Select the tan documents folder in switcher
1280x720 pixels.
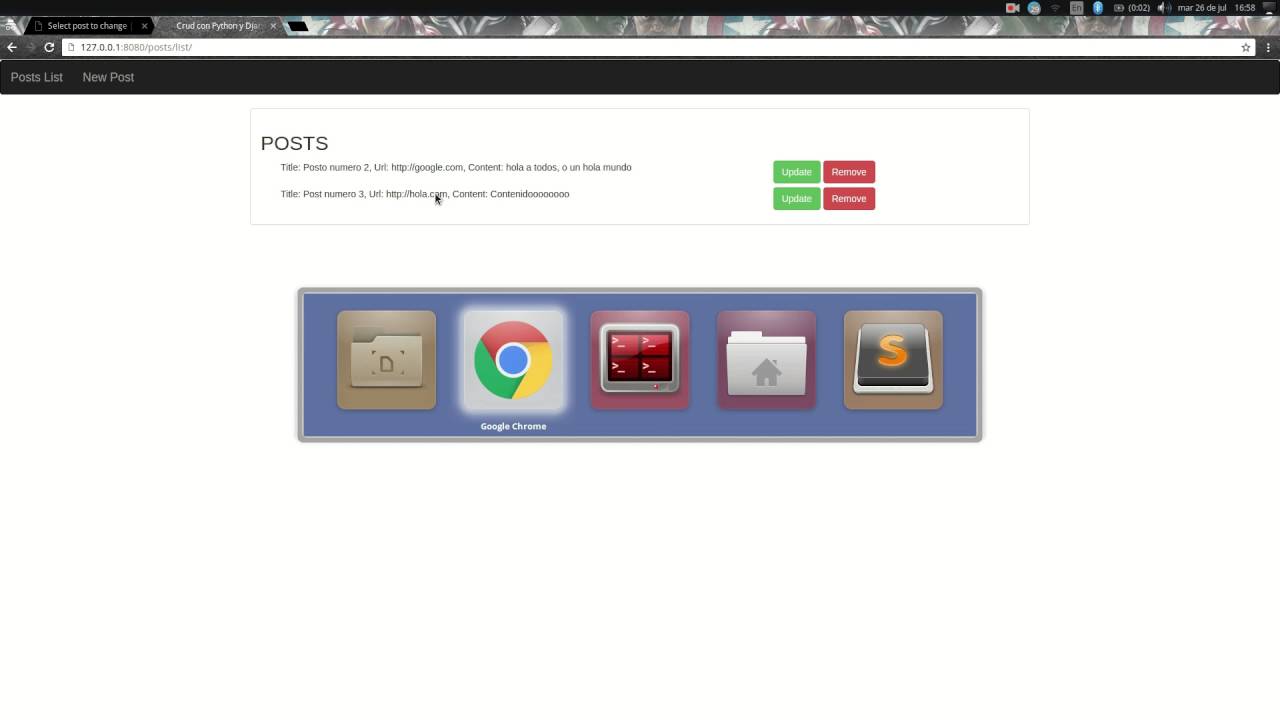tap(386, 360)
